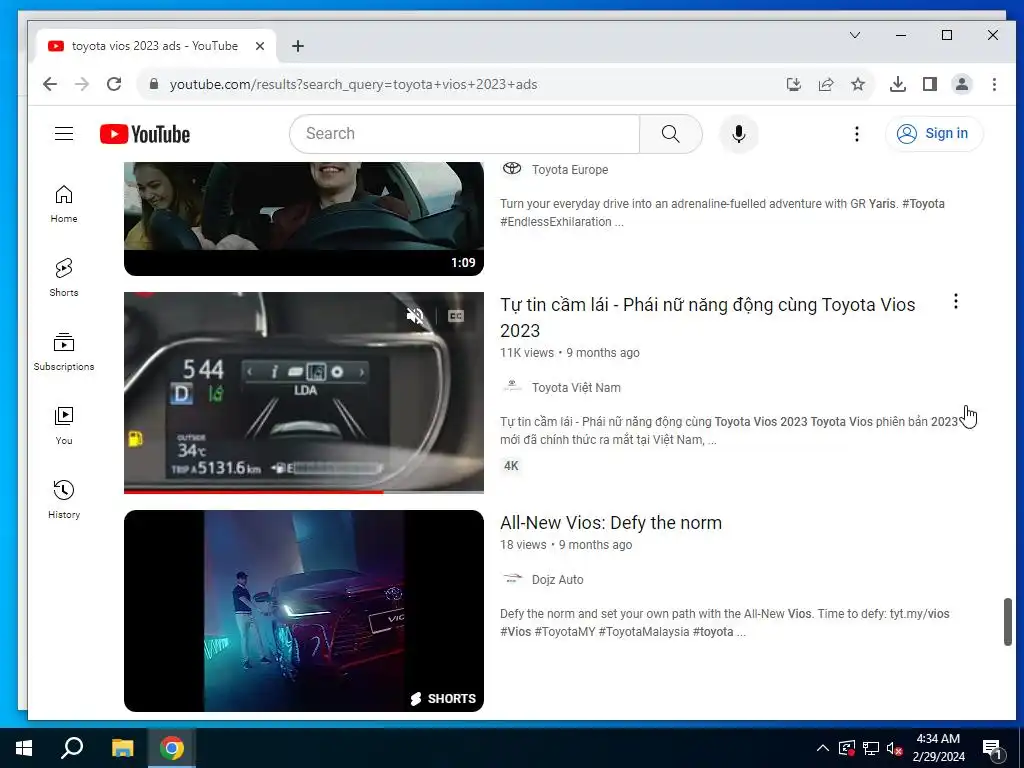Open Chrome downloads
Screen dimensions: 1024x768
[898, 84]
